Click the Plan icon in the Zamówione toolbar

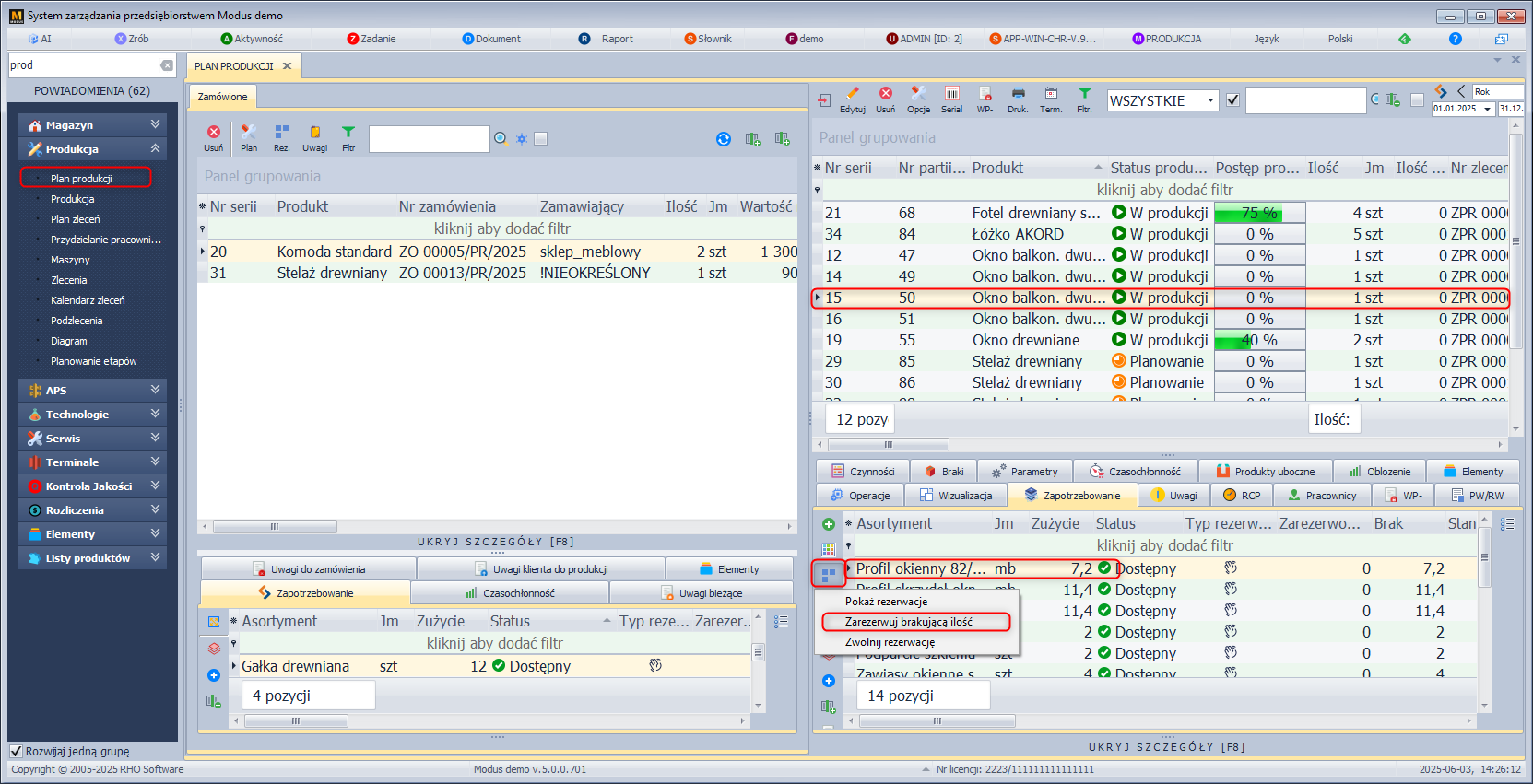[248, 134]
